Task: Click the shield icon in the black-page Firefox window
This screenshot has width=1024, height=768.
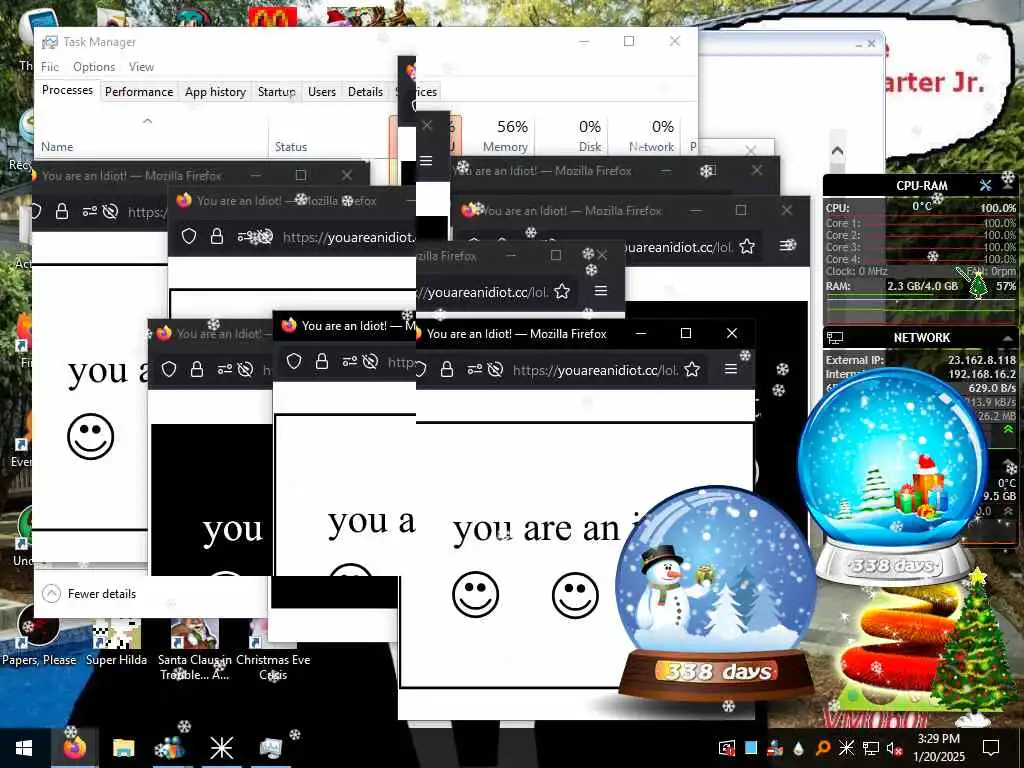Action: tap(169, 370)
